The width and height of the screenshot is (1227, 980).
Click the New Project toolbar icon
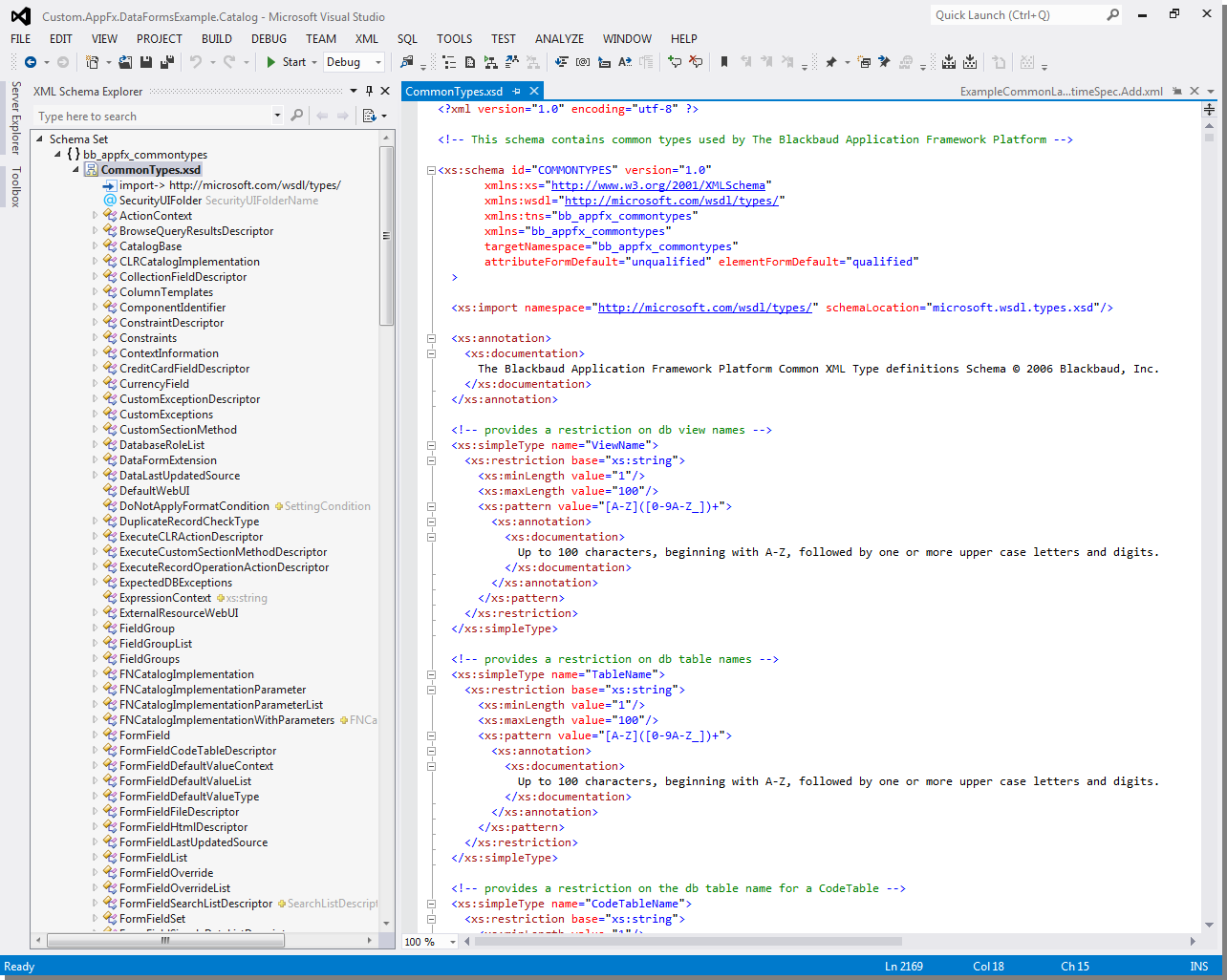[x=92, y=62]
